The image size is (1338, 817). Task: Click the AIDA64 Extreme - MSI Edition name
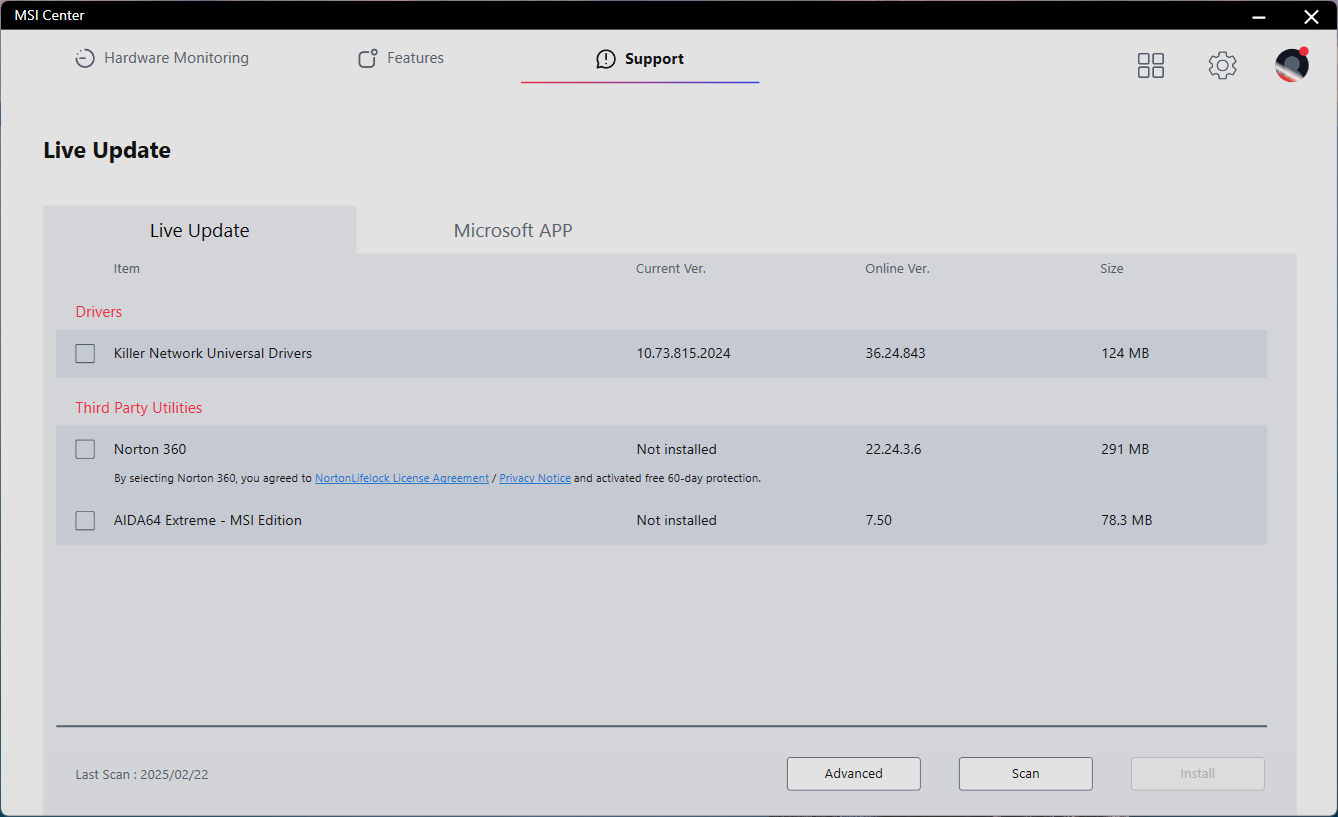[208, 520]
